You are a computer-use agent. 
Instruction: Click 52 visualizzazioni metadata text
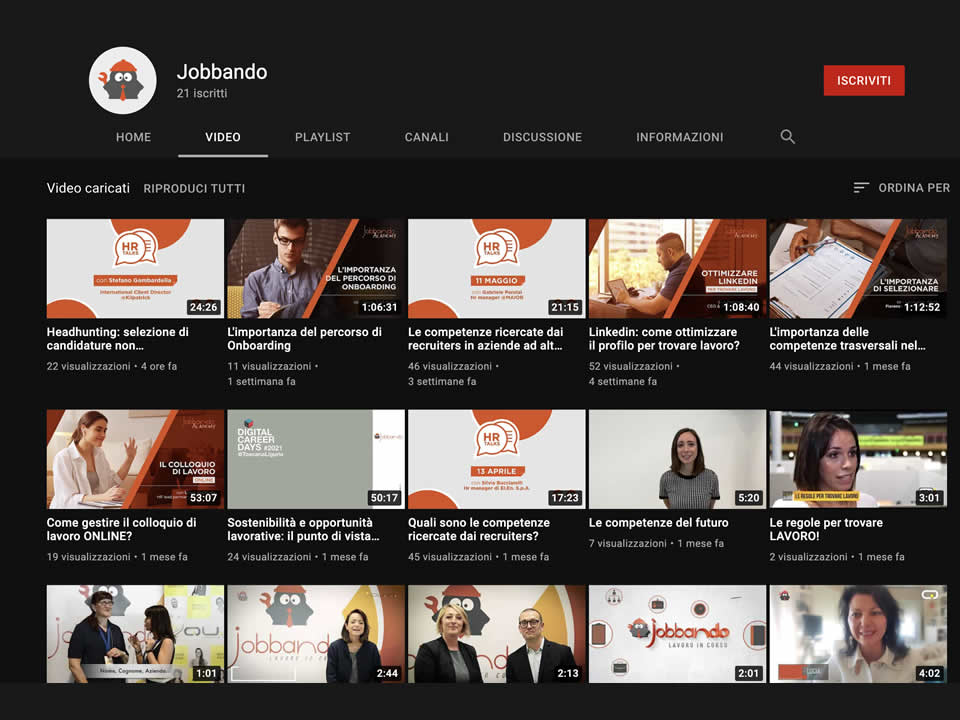tap(631, 366)
